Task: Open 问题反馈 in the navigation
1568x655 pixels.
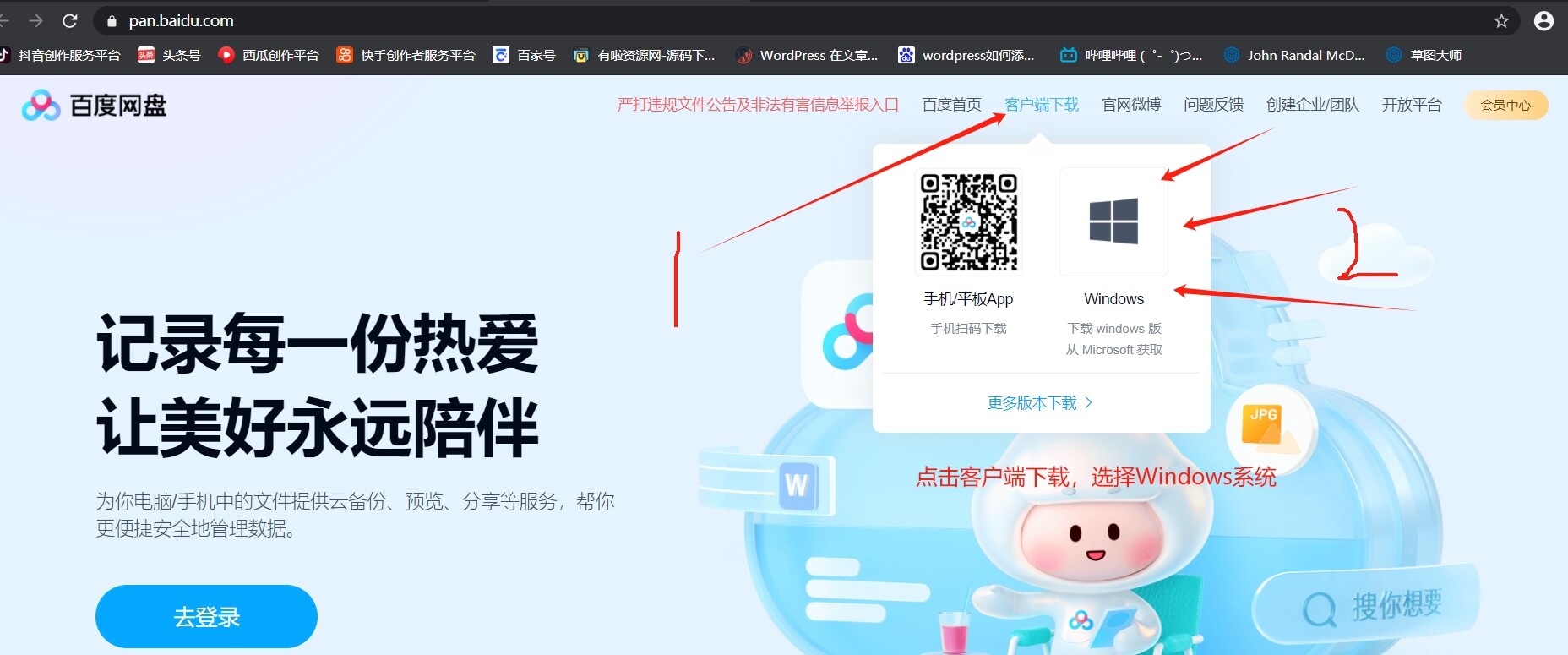Action: click(1213, 105)
